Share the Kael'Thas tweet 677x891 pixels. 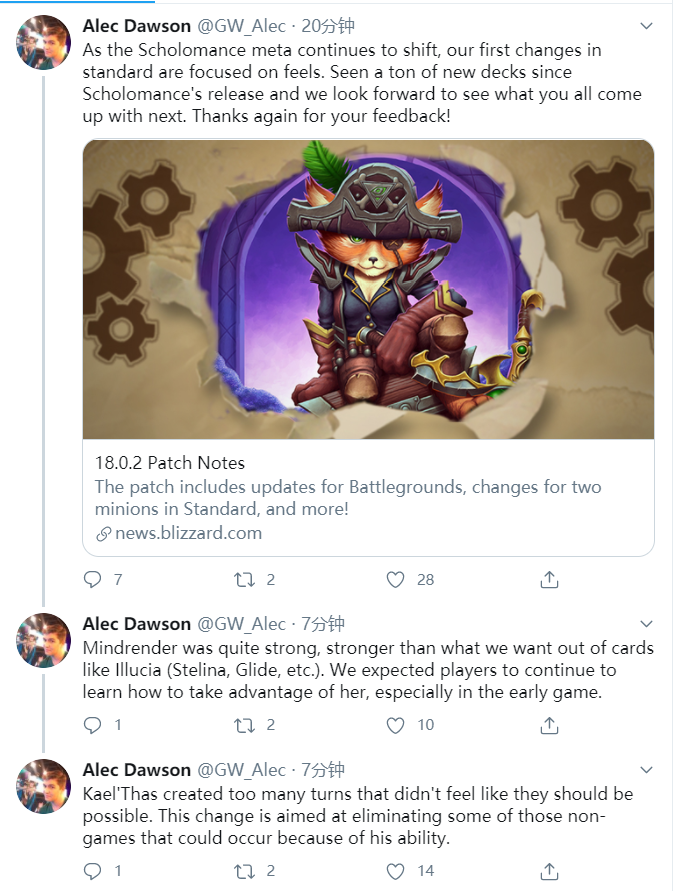coord(549,871)
